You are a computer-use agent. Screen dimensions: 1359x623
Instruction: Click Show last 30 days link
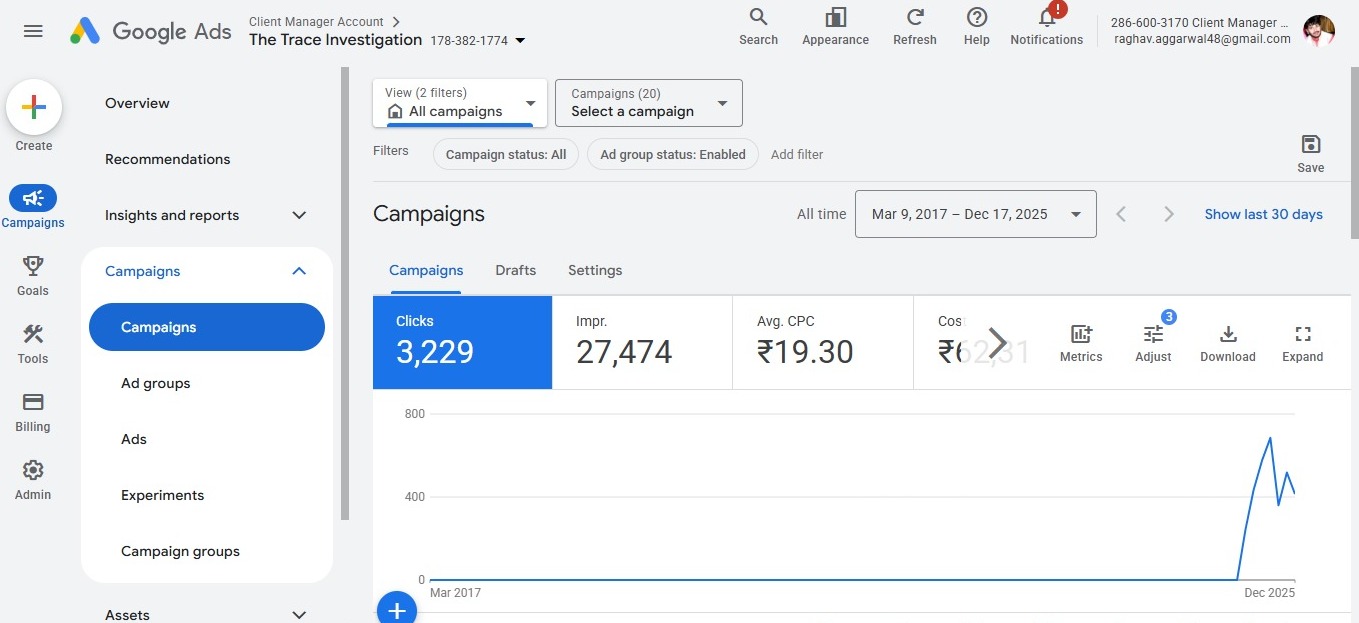(1263, 214)
